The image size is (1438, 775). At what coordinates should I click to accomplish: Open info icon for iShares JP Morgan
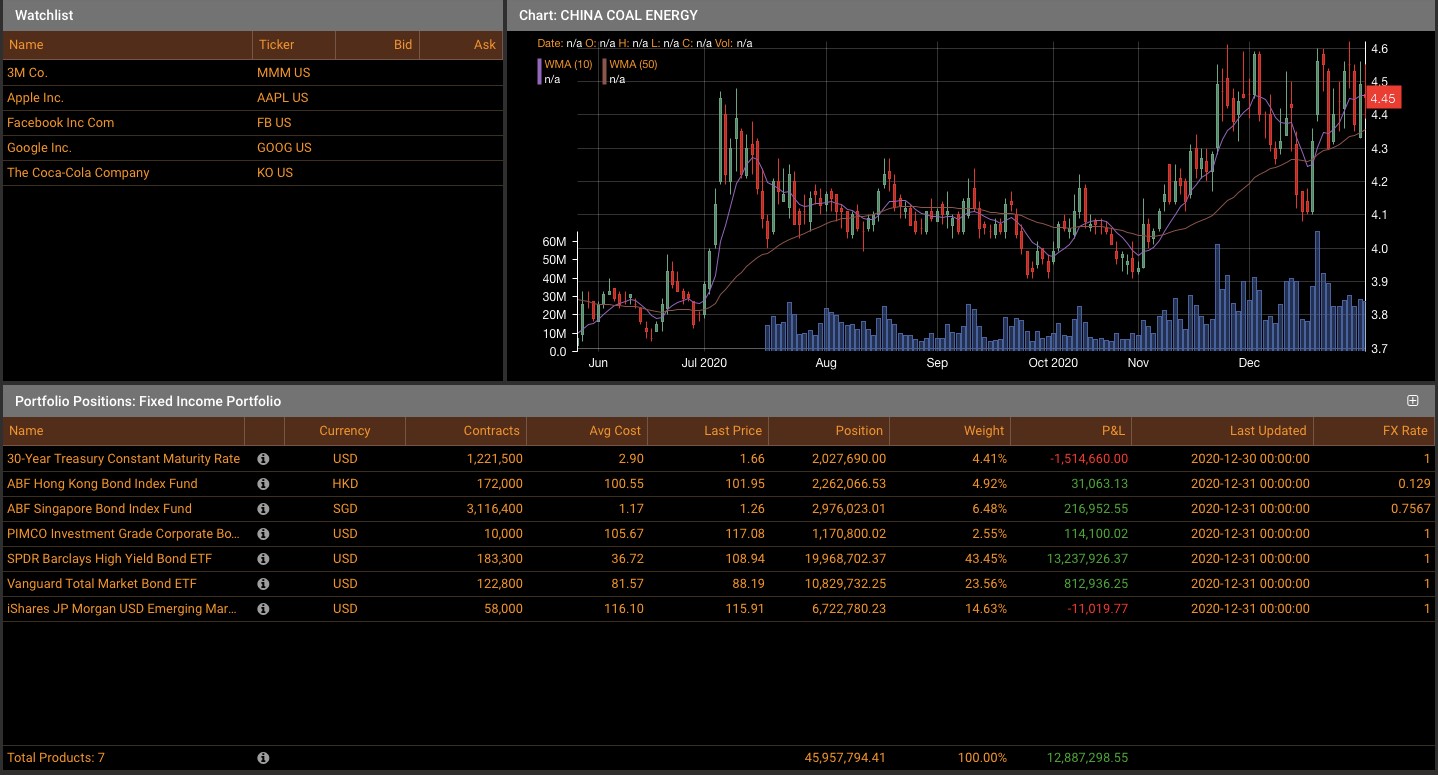(x=263, y=609)
